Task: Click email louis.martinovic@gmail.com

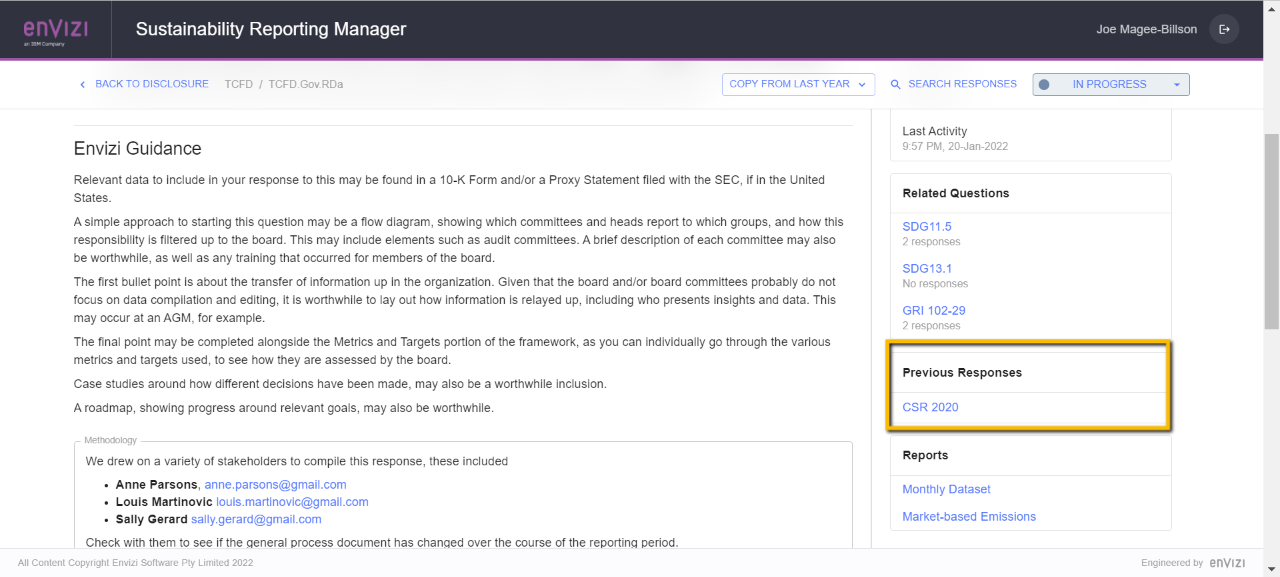Action: click(292, 502)
